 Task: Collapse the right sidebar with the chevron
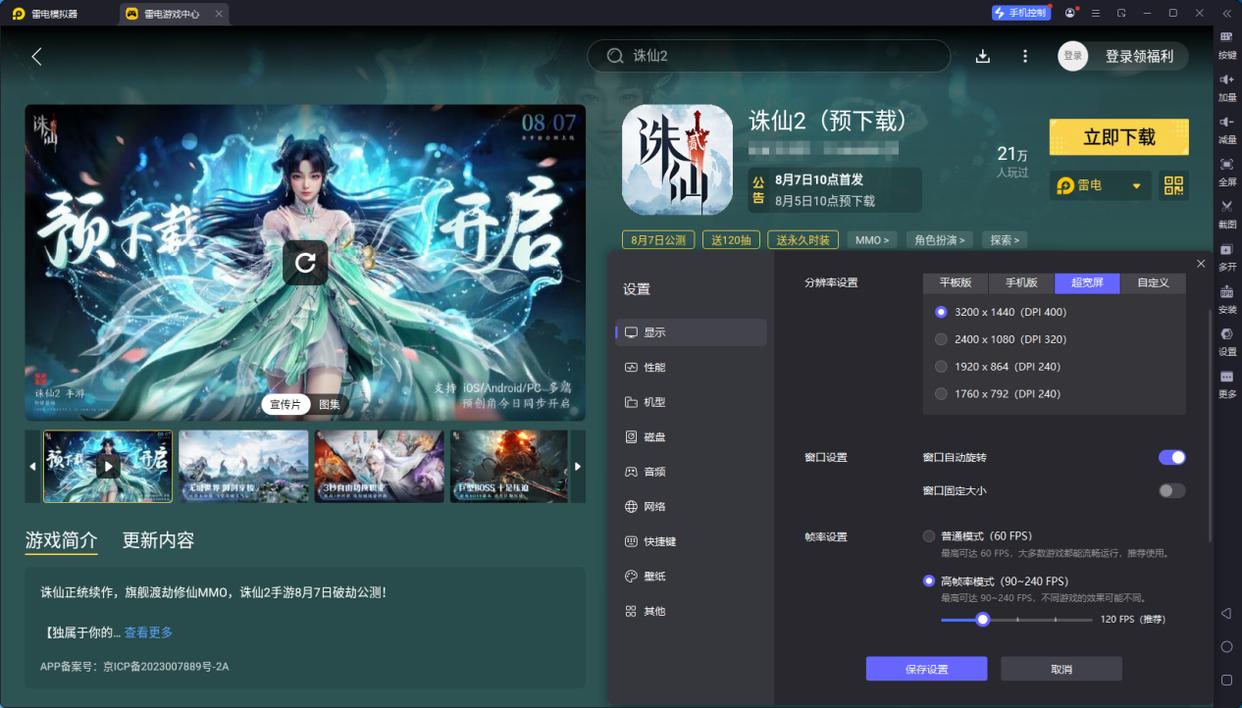[x=1226, y=14]
